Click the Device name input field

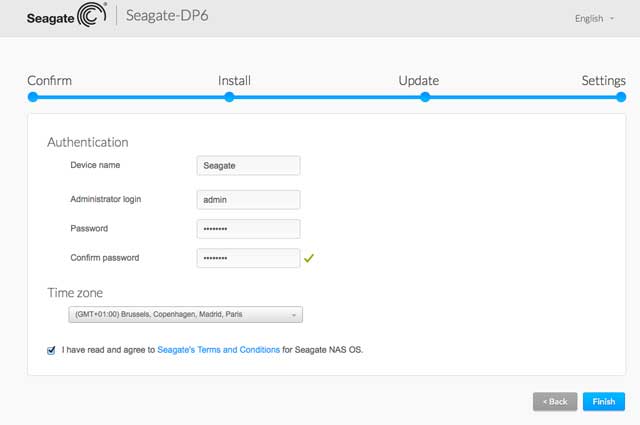248,166
